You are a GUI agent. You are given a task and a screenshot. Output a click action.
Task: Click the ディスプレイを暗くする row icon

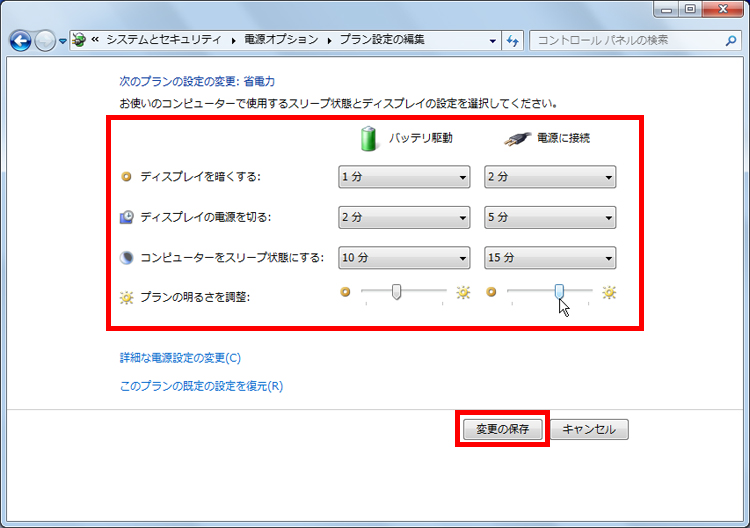(126, 177)
